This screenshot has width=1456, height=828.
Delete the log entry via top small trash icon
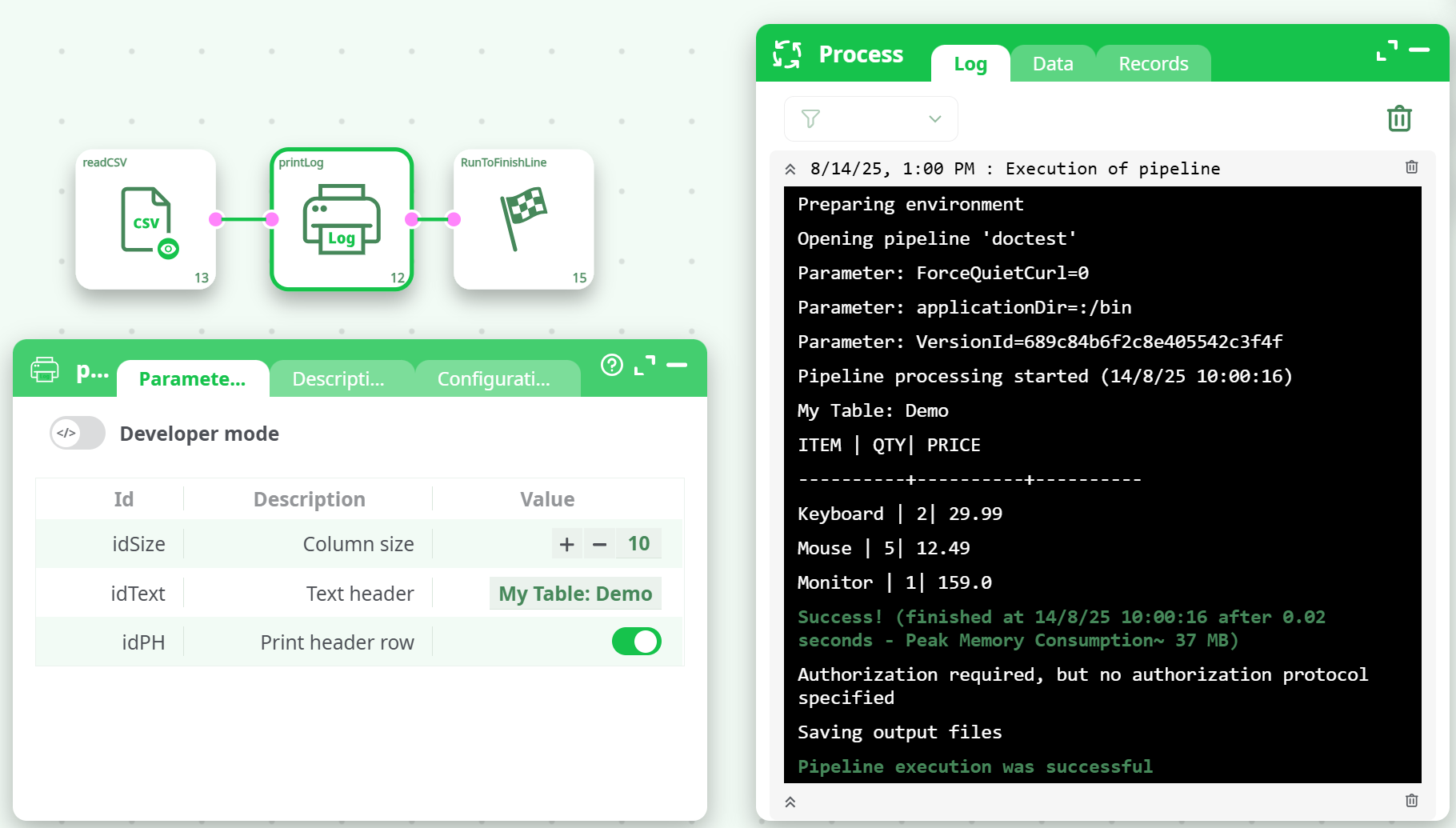pyautogui.click(x=1411, y=167)
